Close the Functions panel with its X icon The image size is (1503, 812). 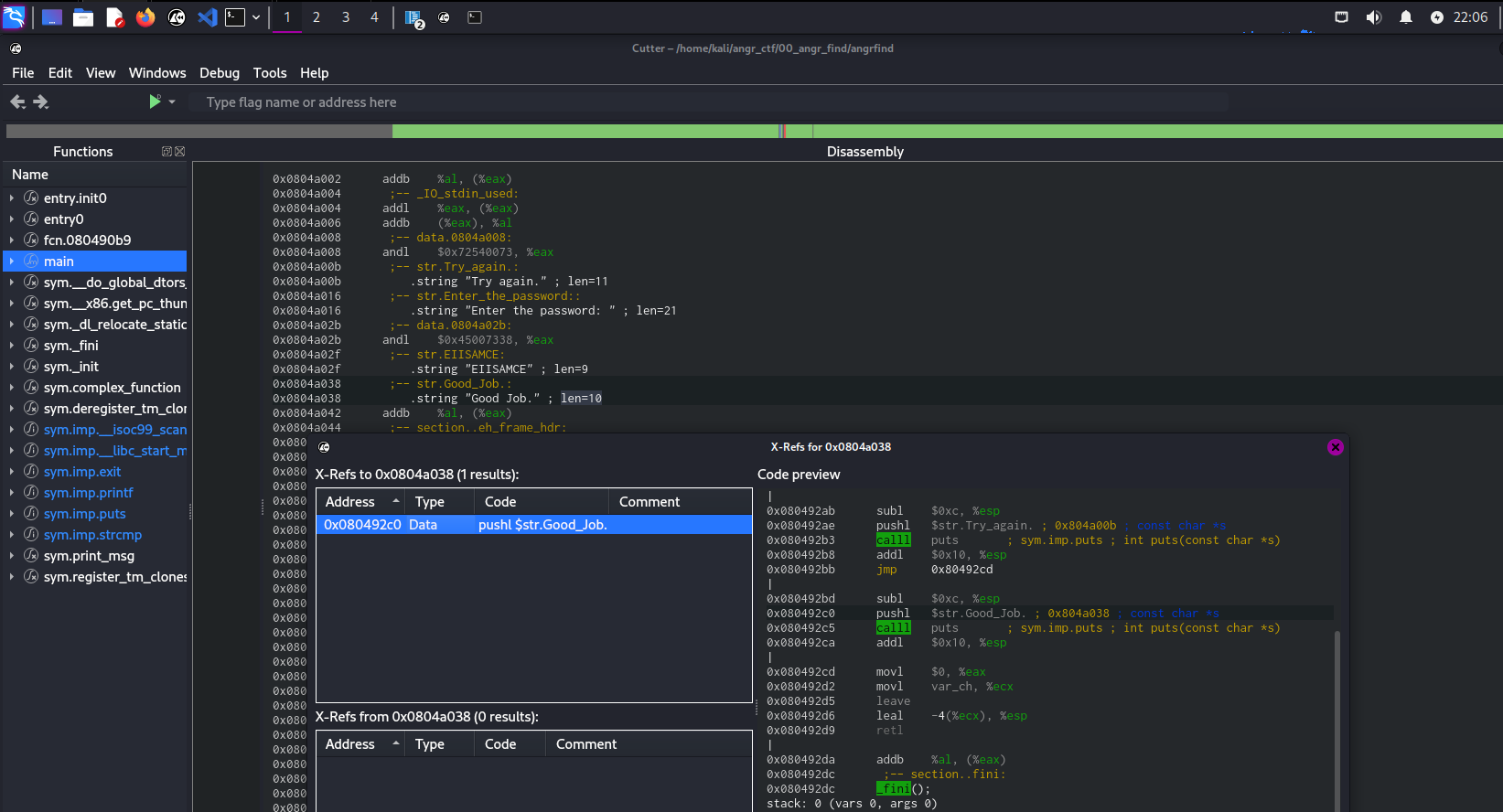coord(180,152)
